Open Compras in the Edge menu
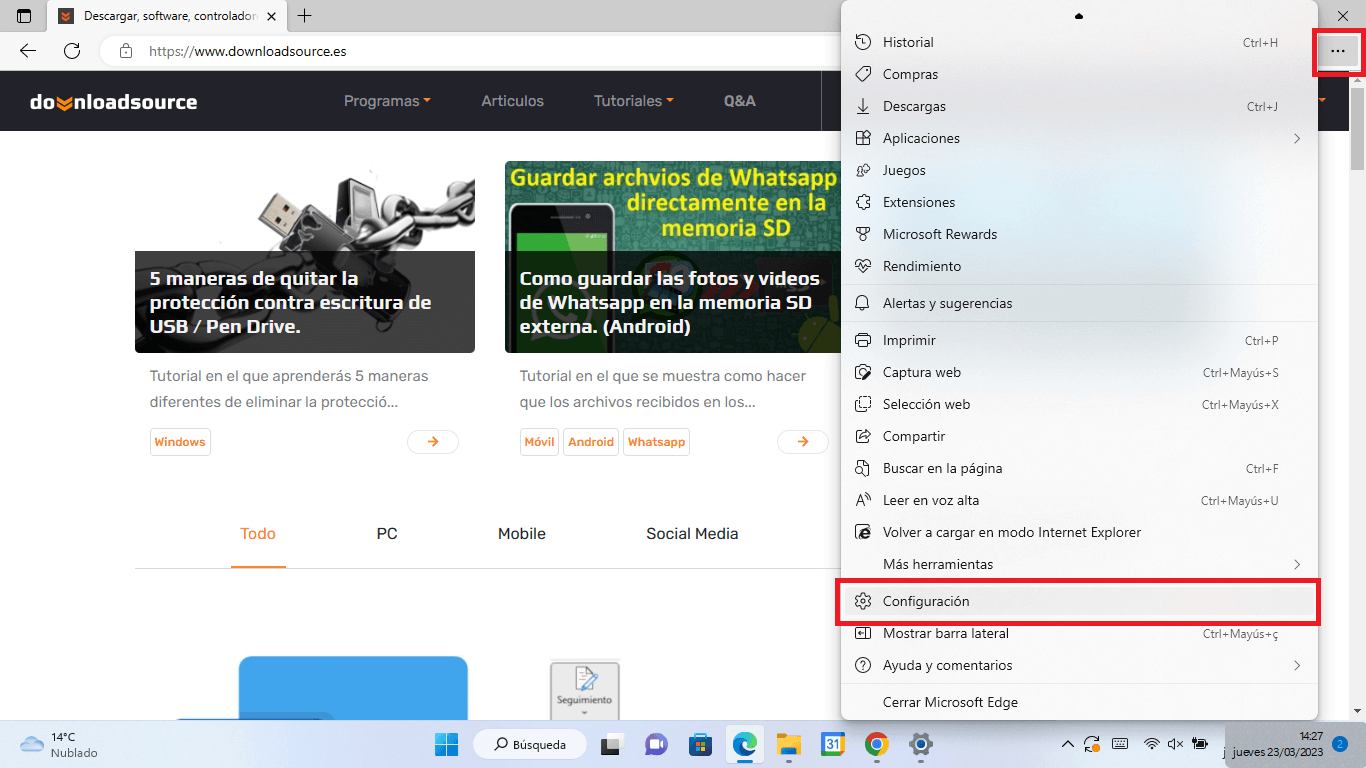1366x768 pixels. click(x=1079, y=74)
